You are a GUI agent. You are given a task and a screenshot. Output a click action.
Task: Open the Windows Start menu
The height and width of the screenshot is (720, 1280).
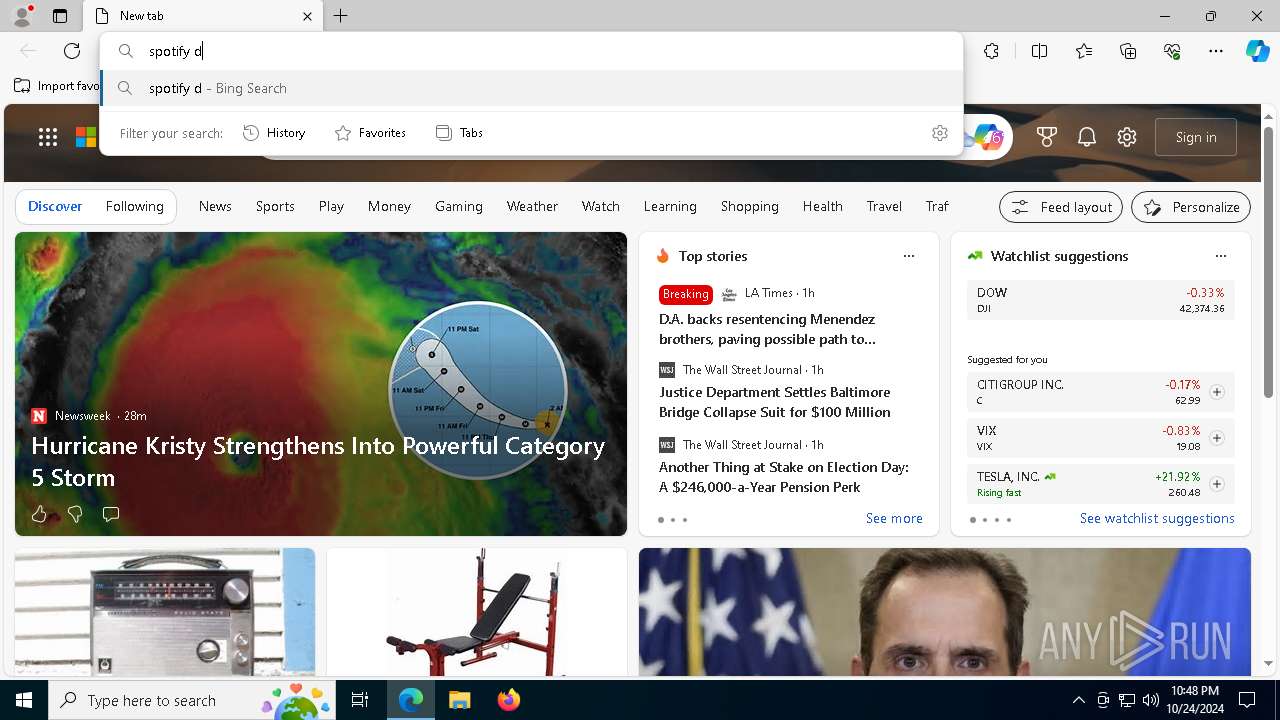pos(24,700)
